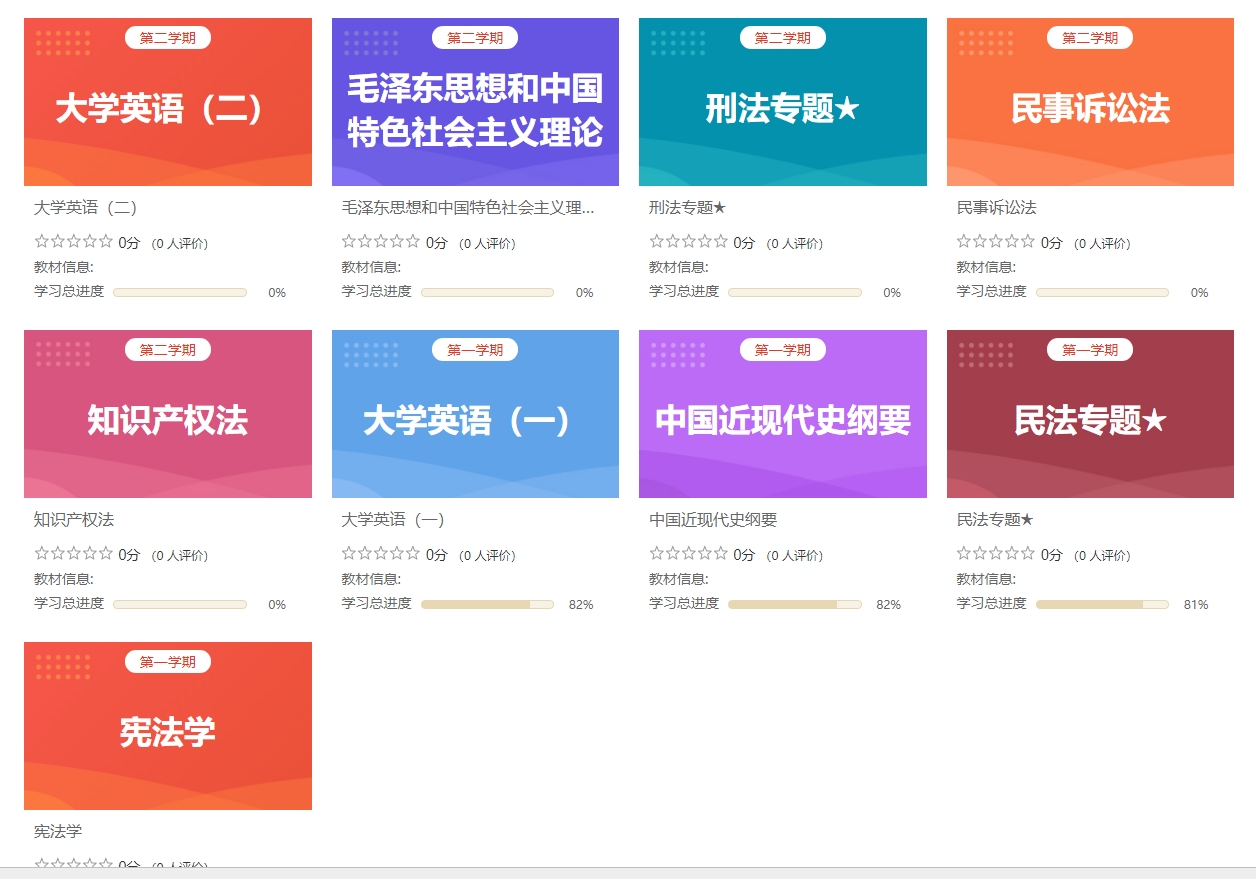Click the first star under 毛泽东思想 course
Screen dimensions: 1256x879
pos(349,241)
